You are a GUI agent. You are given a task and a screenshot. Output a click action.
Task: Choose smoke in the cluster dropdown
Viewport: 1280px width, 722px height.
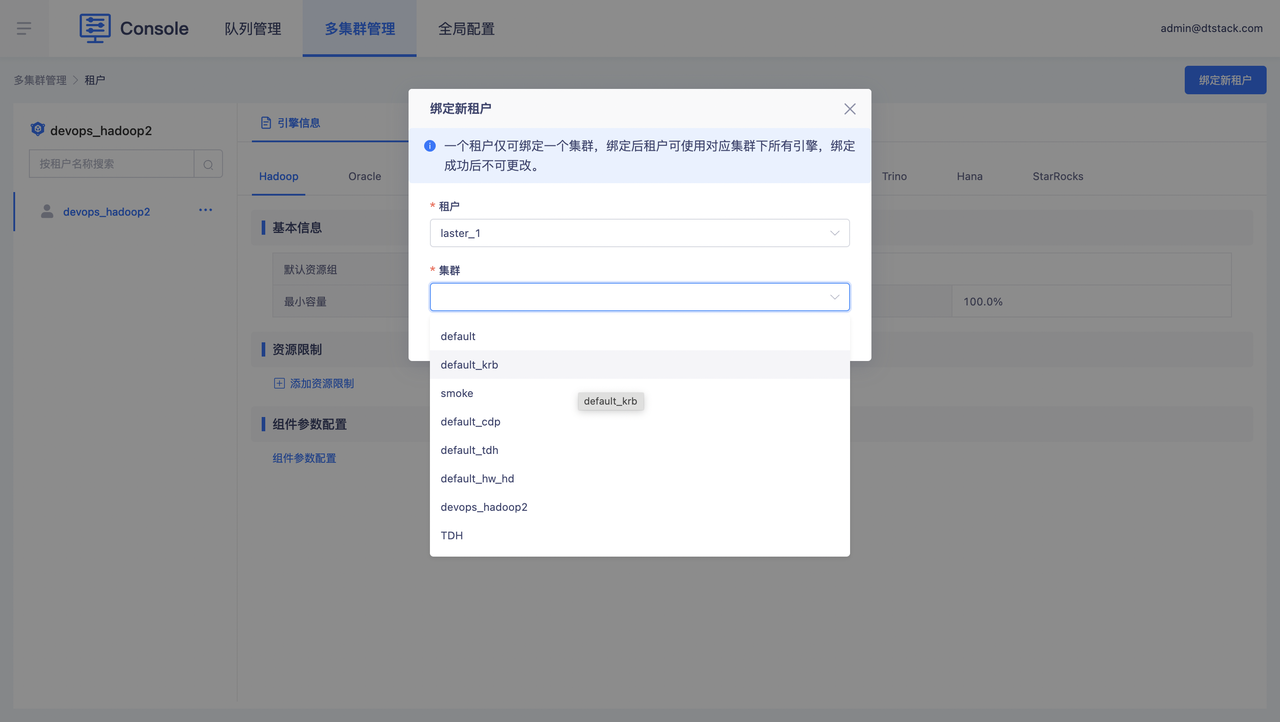(x=457, y=393)
